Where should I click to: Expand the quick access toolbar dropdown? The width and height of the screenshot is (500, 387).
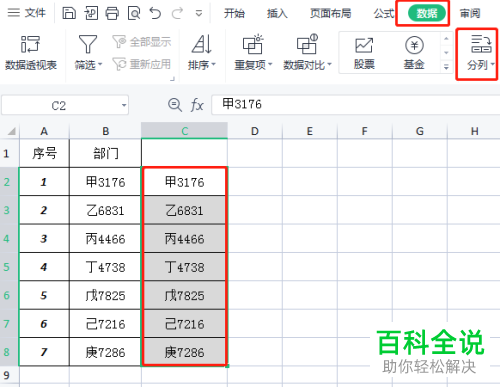pyautogui.click(x=199, y=14)
